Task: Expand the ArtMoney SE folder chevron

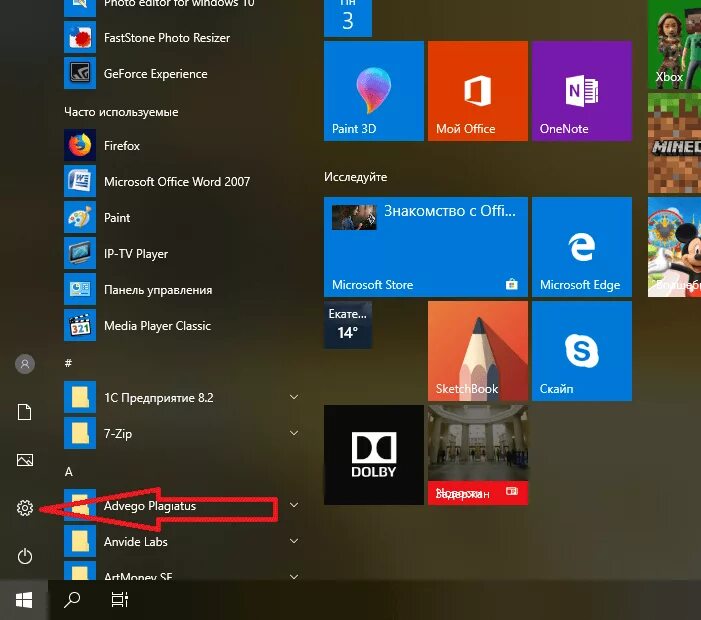Action: pos(294,576)
